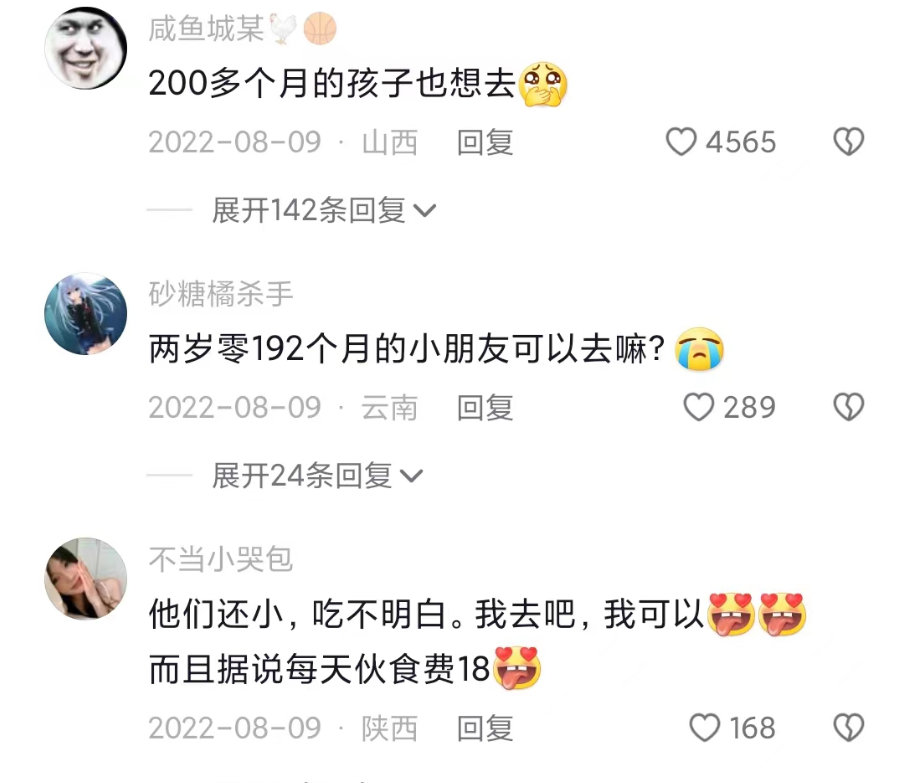The width and height of the screenshot is (917, 783).
Task: Open username 砂糖橘杀手 profile link
Action: point(220,294)
